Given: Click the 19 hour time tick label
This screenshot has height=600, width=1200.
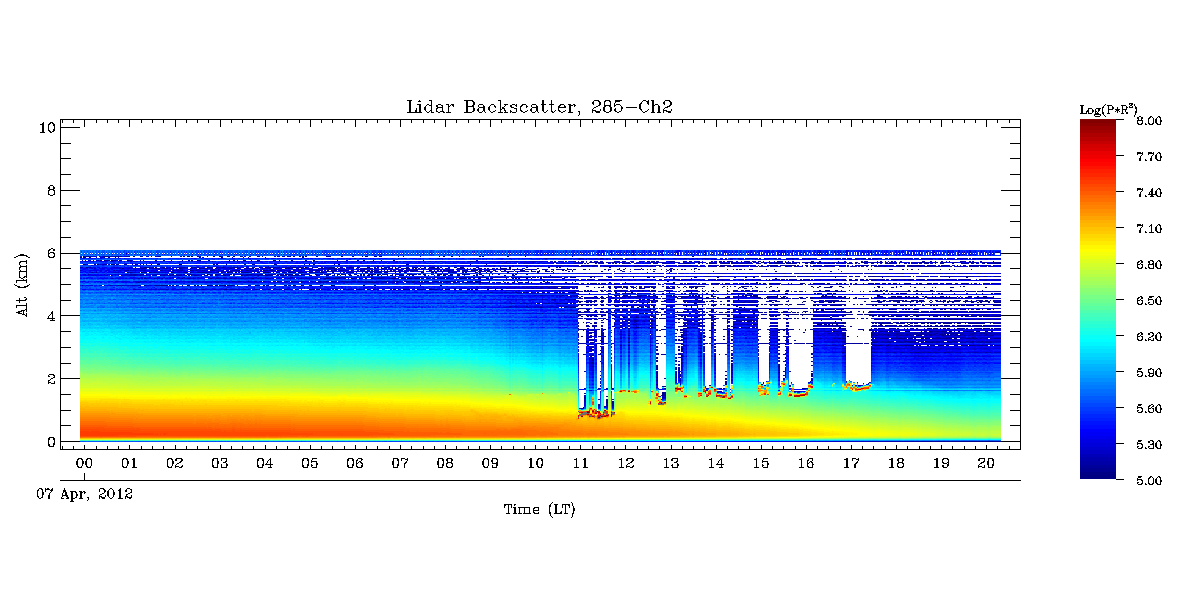Looking at the screenshot, I should (x=941, y=464).
